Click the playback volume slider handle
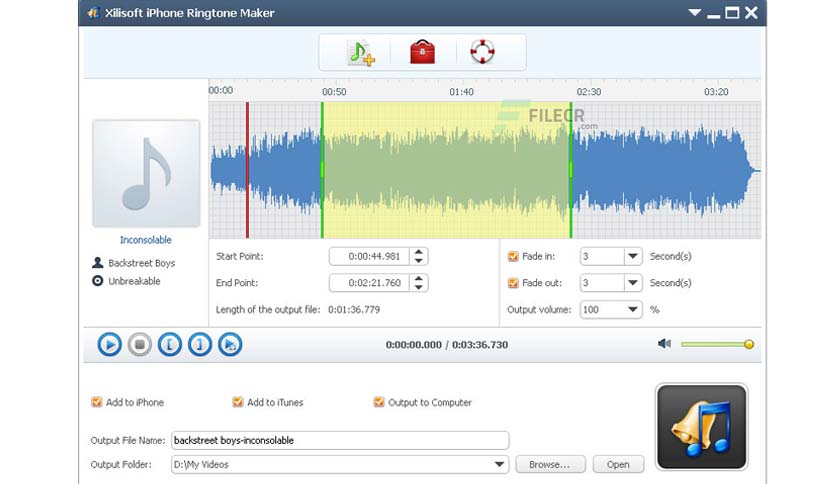836x484 pixels. (x=749, y=344)
